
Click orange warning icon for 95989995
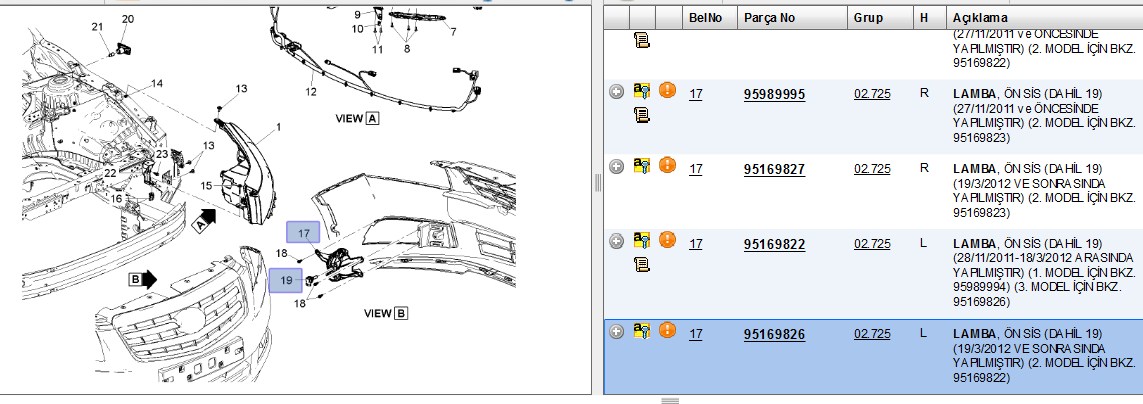667,90
